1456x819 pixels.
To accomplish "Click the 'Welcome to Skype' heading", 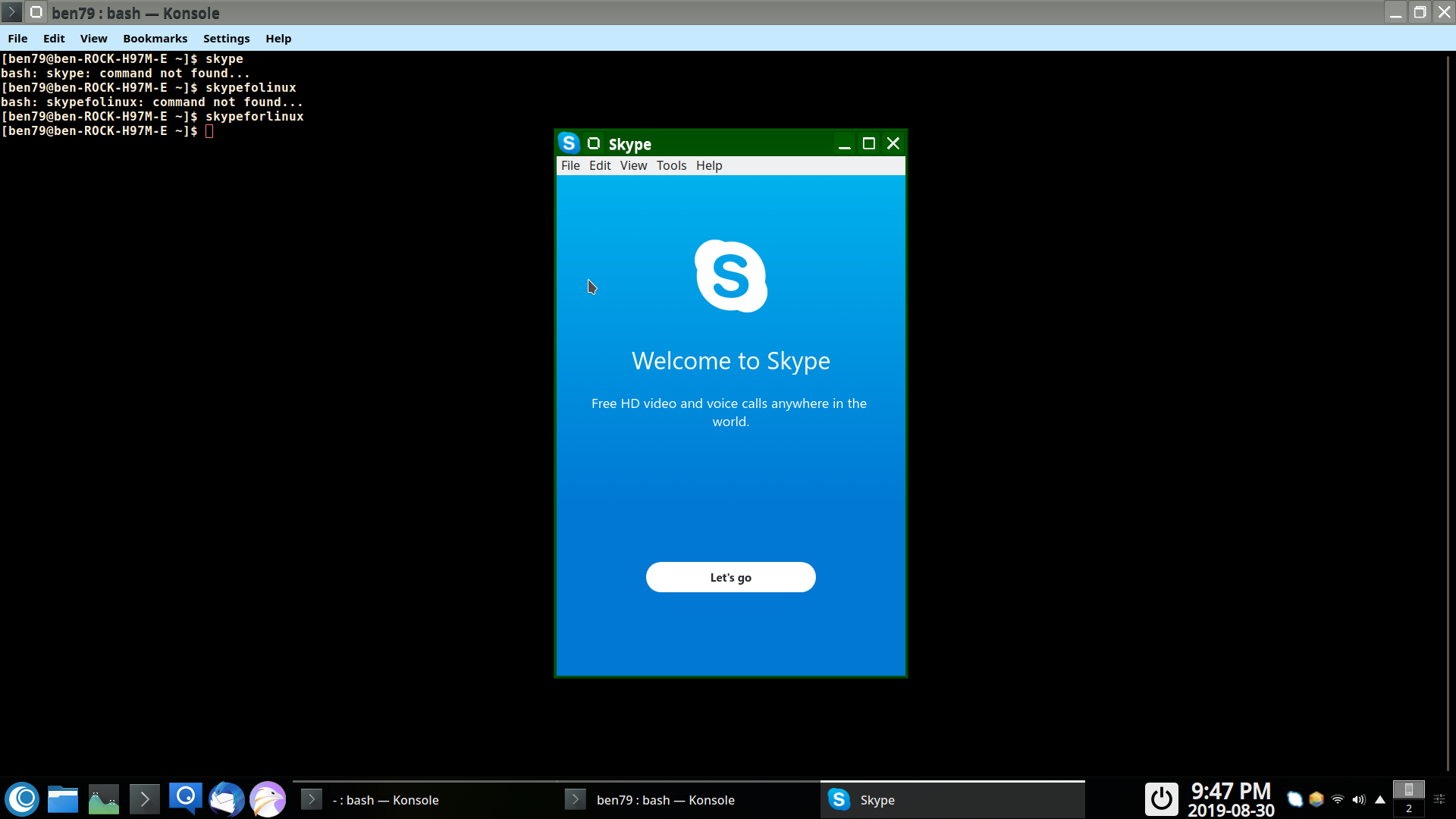I will point(731,361).
